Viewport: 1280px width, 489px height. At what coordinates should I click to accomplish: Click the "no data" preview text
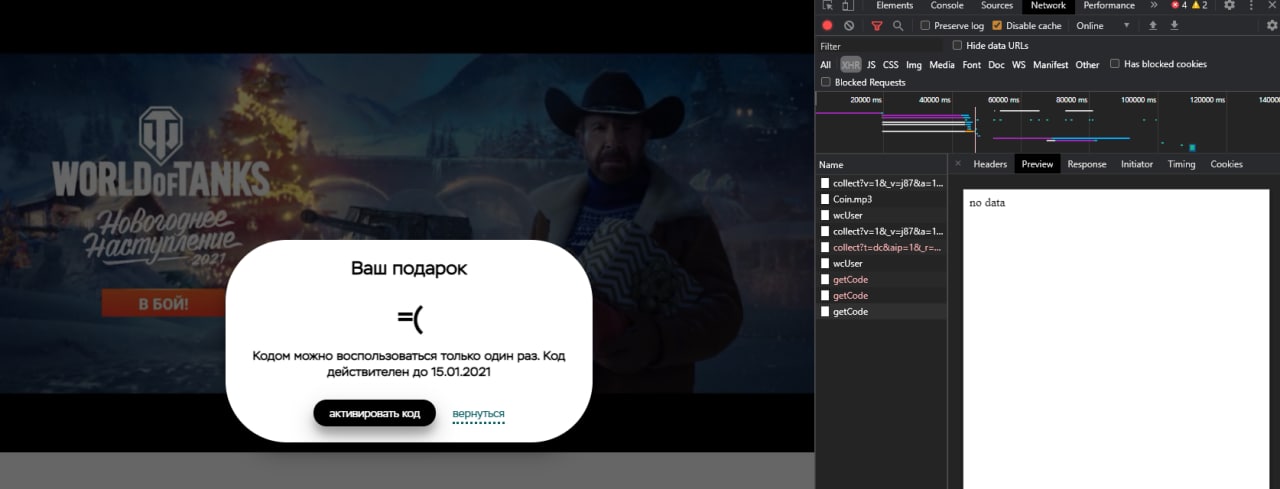[987, 203]
